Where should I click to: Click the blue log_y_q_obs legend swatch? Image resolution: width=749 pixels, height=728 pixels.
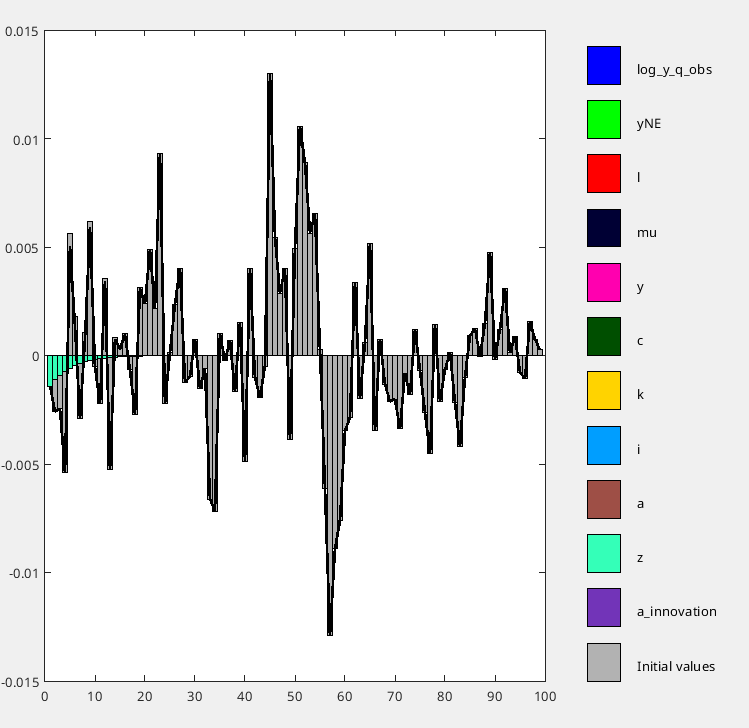coord(603,66)
